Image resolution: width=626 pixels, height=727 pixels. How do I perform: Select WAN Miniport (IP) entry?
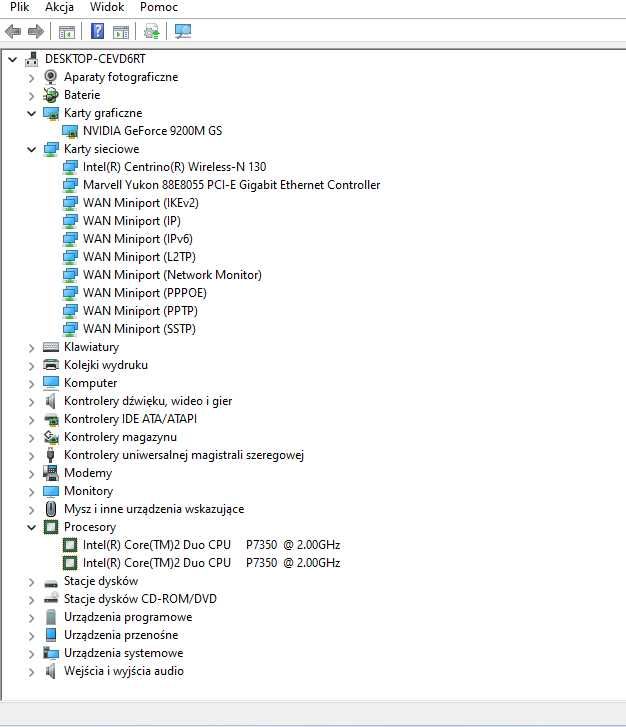[x=132, y=221]
